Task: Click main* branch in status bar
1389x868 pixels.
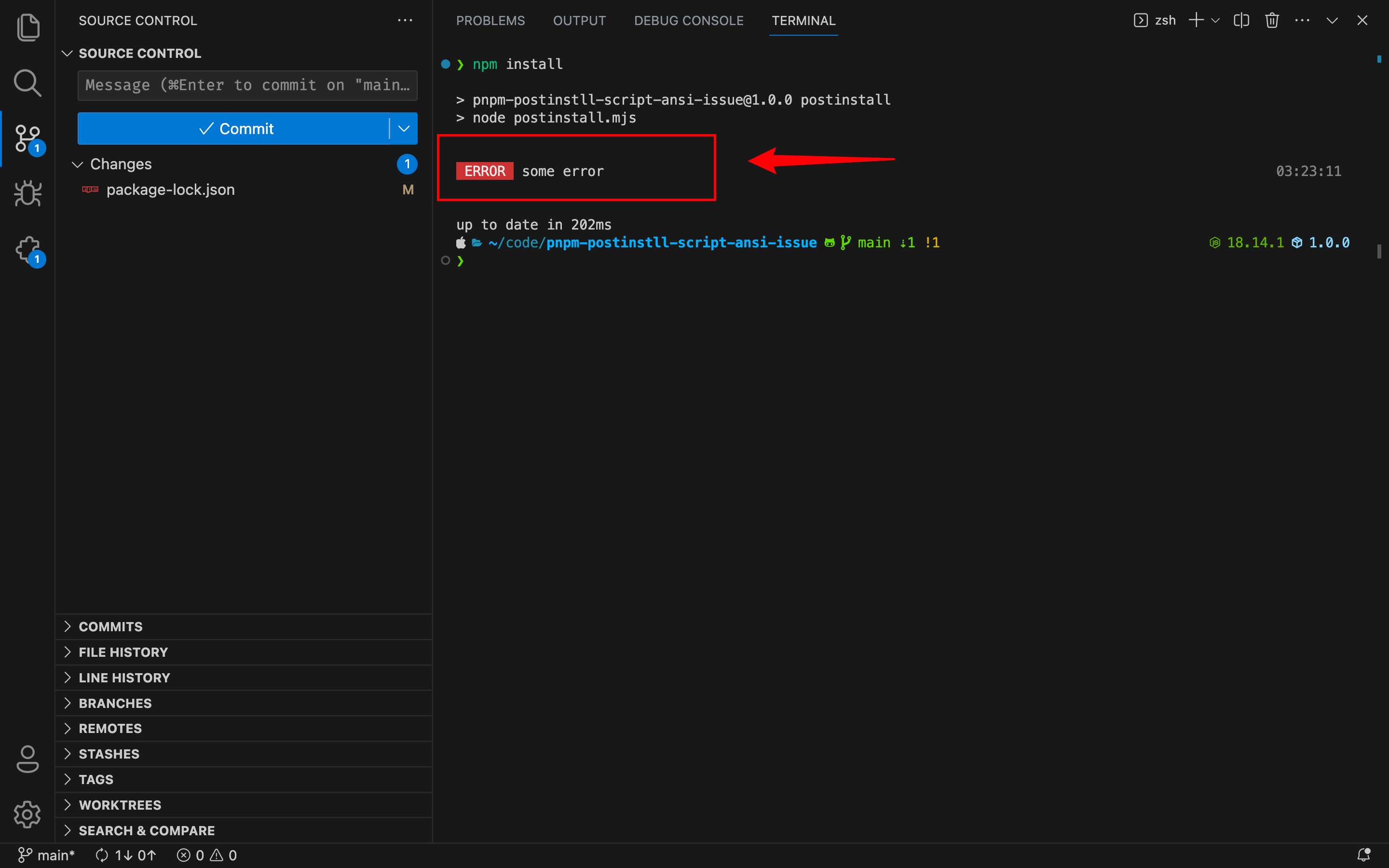Action: pos(47,855)
